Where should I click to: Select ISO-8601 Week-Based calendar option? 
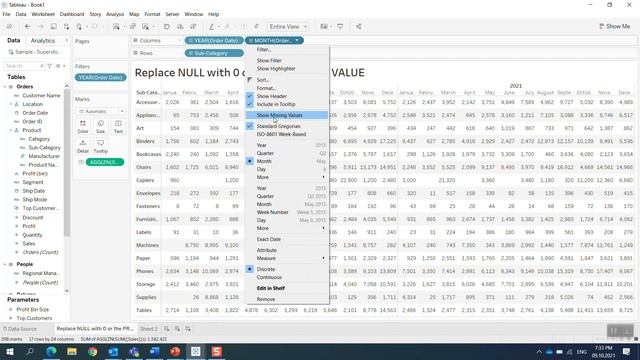click(x=287, y=134)
